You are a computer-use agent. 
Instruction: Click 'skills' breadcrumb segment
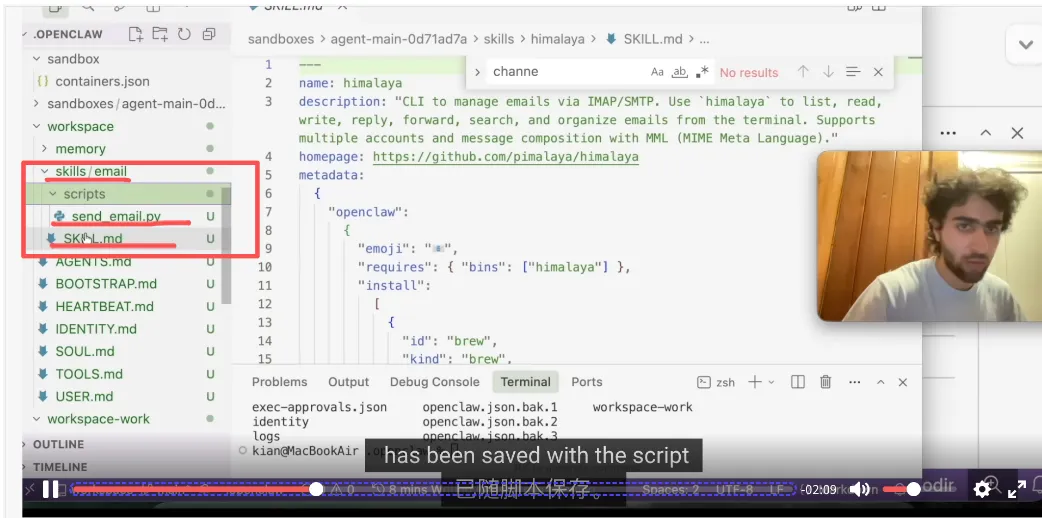499,39
